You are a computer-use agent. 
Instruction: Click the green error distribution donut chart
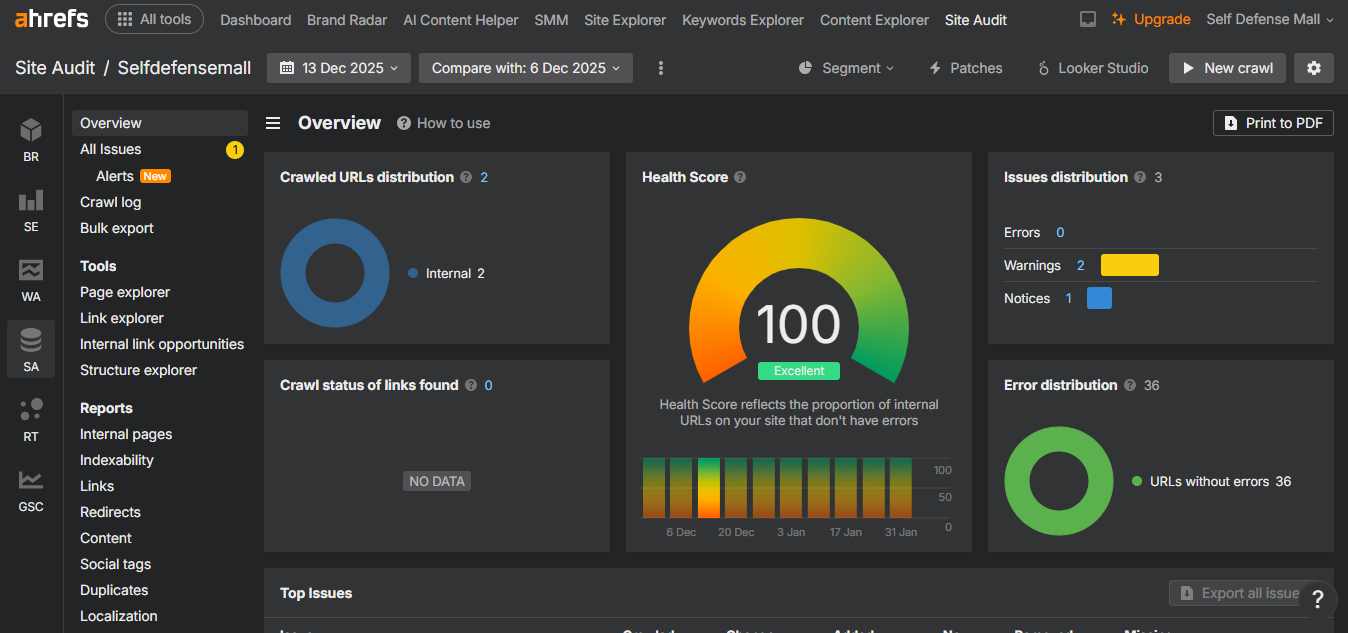tap(1059, 481)
